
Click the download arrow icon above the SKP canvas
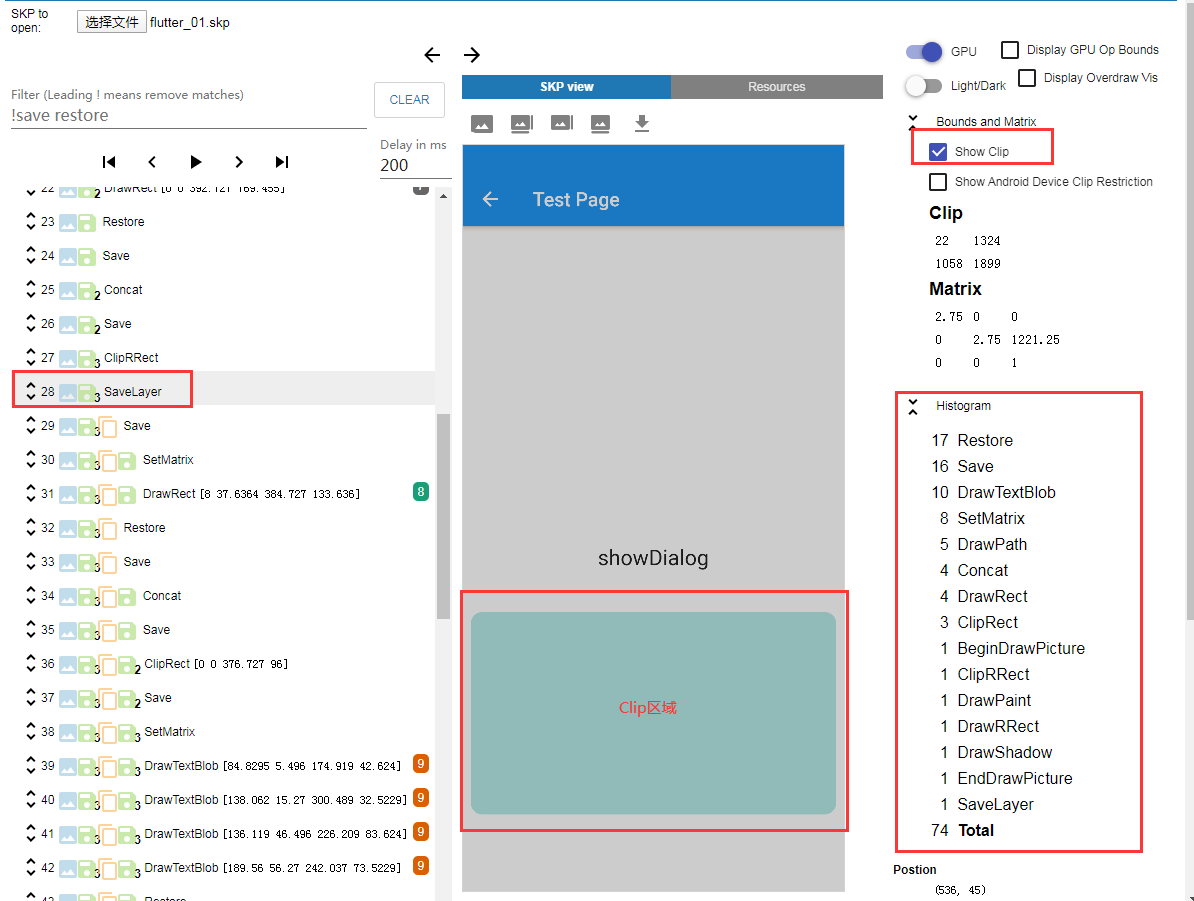click(642, 123)
